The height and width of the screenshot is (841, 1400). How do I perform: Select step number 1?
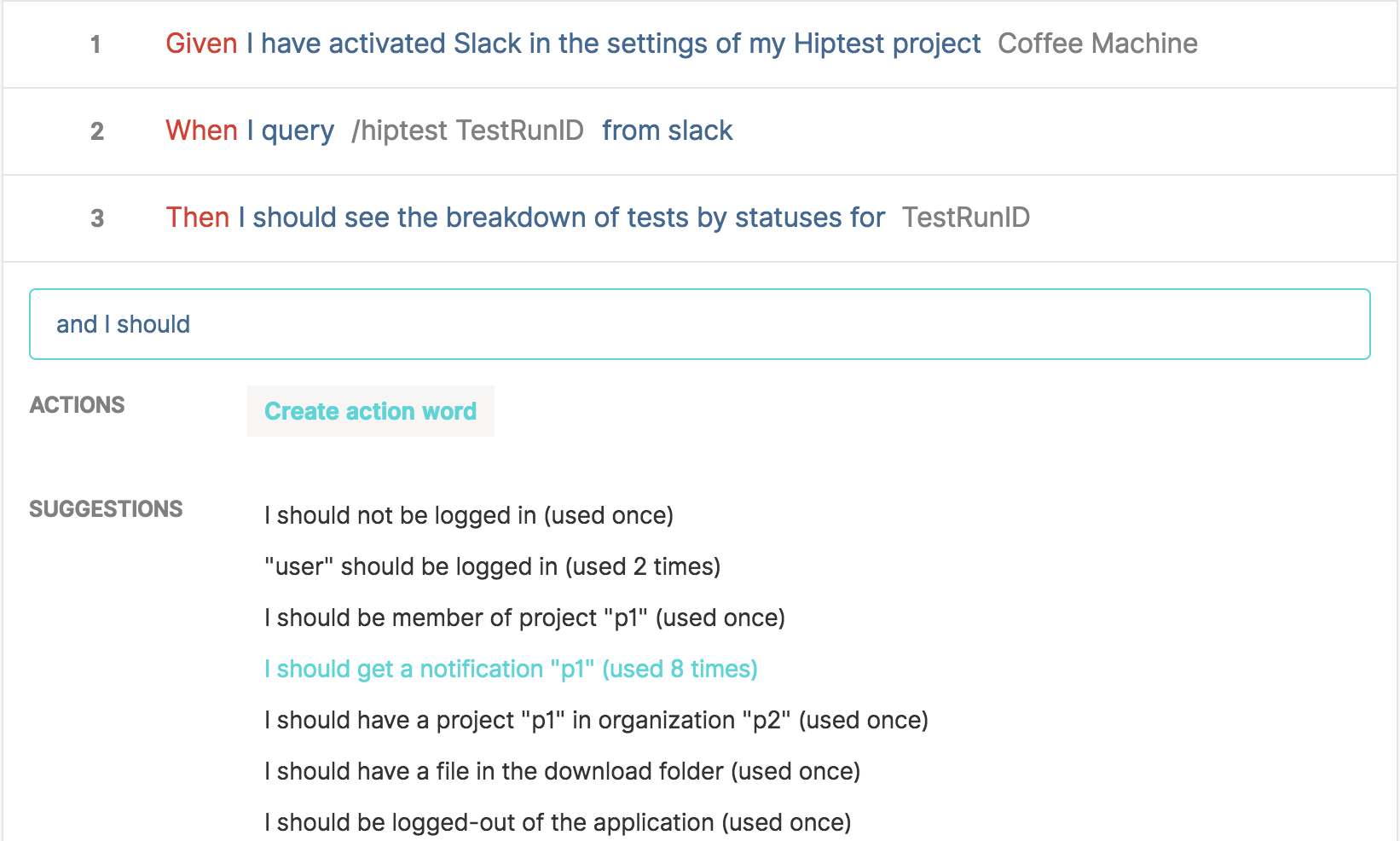pos(95,44)
